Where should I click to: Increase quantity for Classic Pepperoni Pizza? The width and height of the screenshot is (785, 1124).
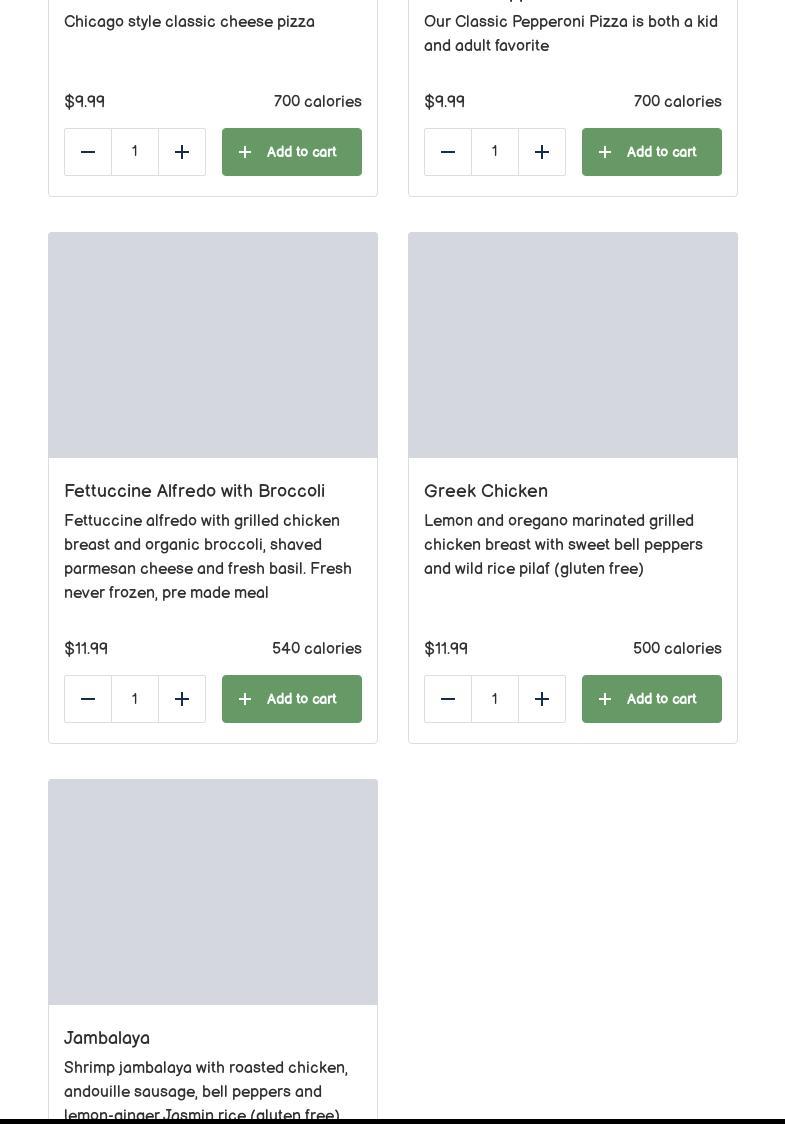tap(542, 152)
